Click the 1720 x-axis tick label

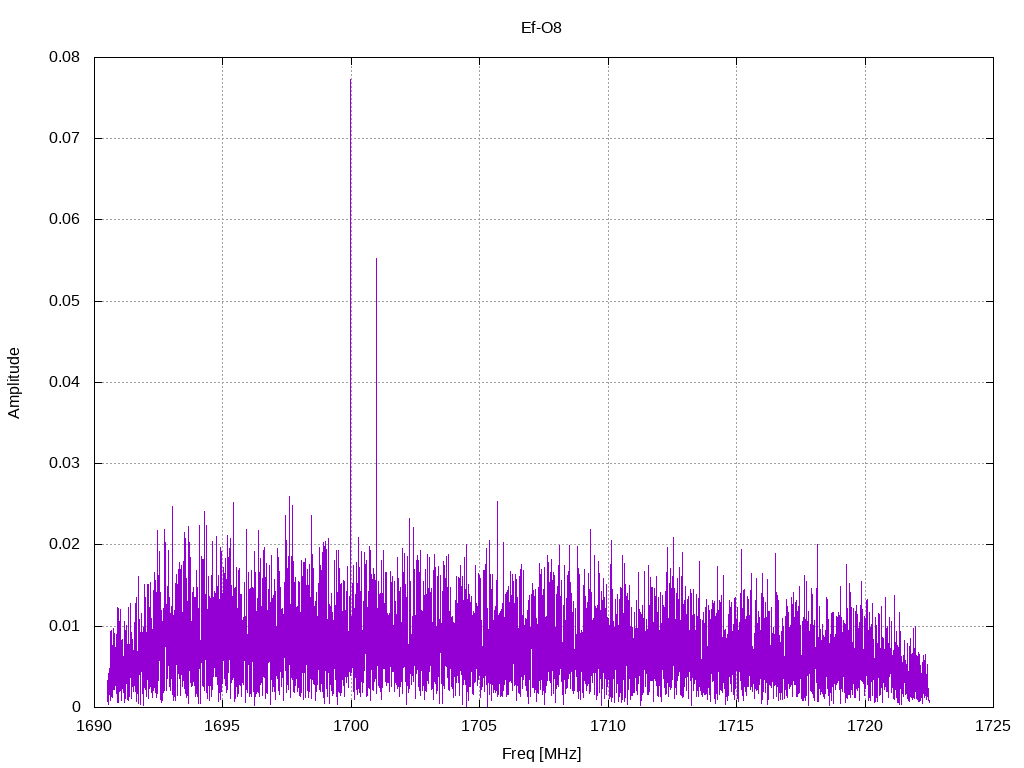click(x=865, y=726)
